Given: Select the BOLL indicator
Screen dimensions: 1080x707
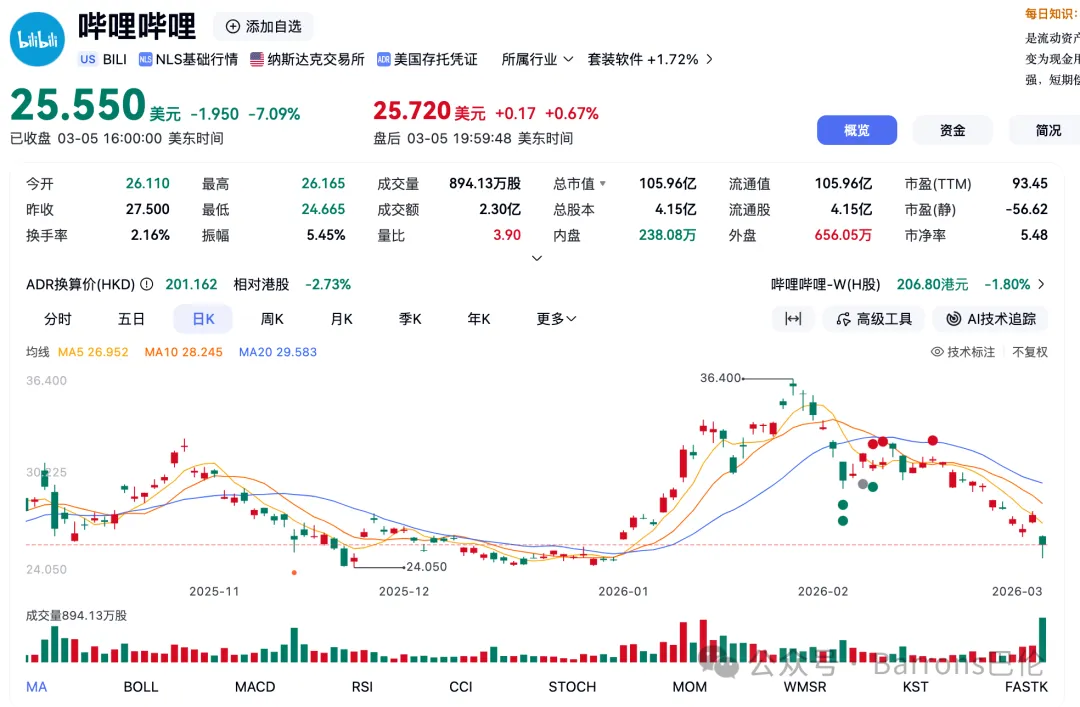Looking at the screenshot, I should point(141,686).
